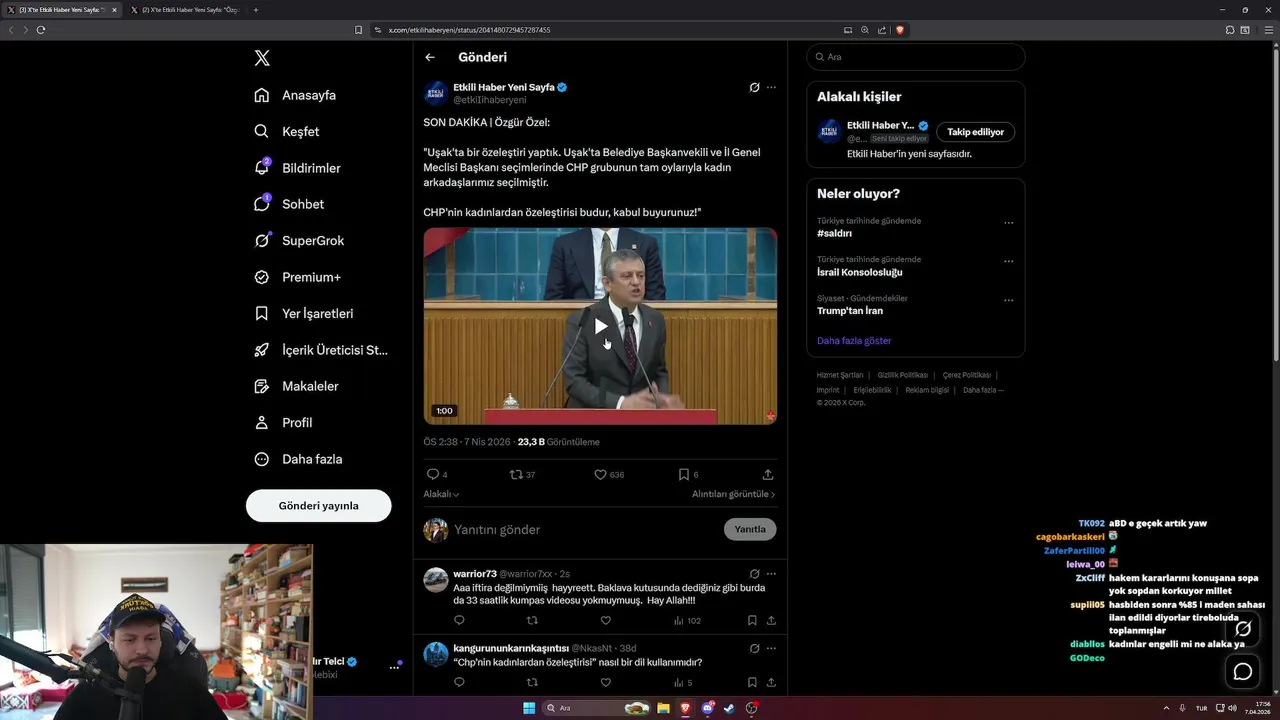Click Takip ediliyor button

[975, 132]
